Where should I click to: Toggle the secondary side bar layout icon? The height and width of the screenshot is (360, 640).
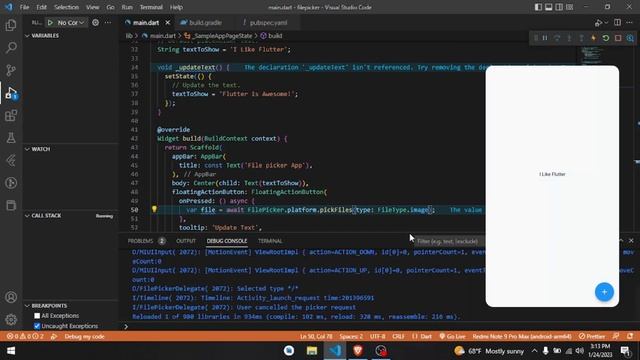click(x=559, y=7)
